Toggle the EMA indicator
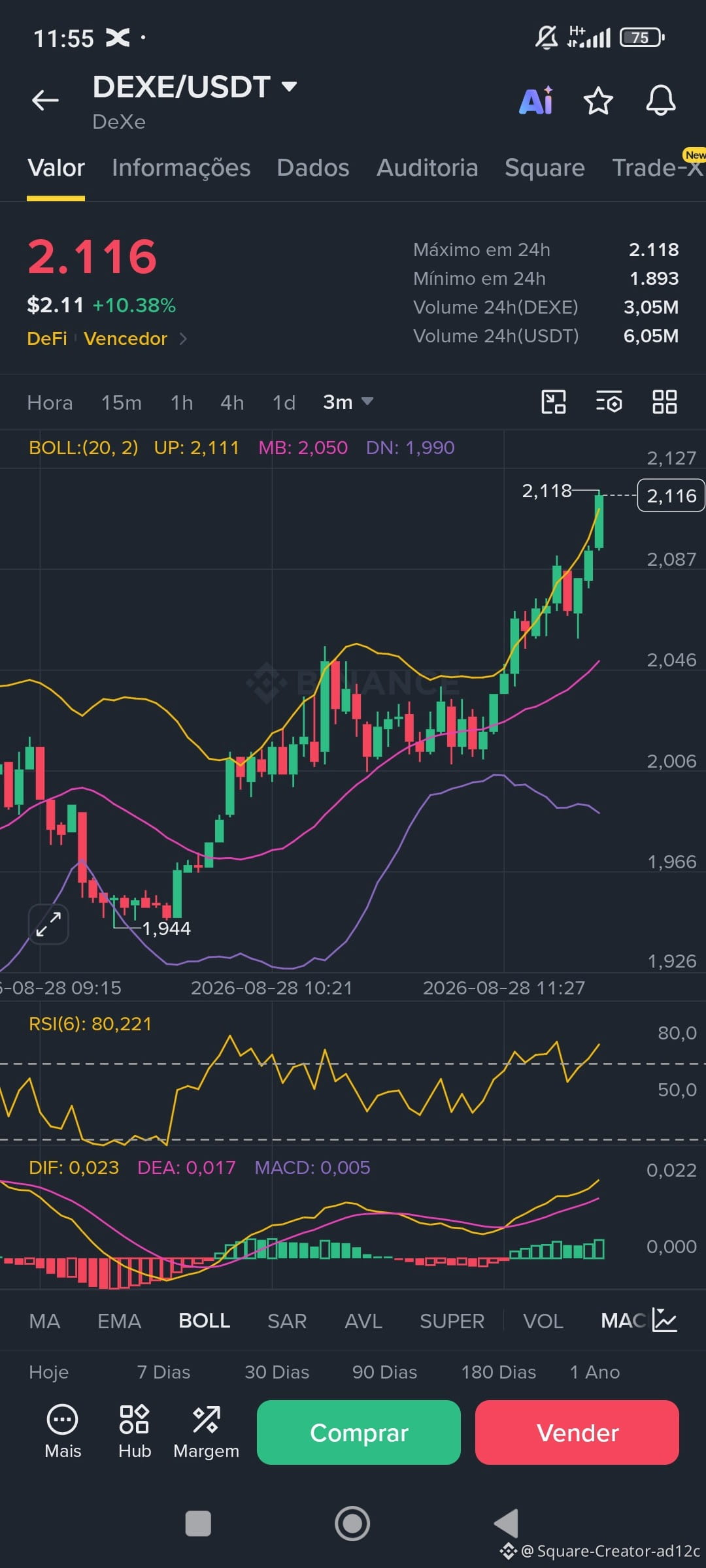Viewport: 706px width, 1568px height. [119, 1321]
